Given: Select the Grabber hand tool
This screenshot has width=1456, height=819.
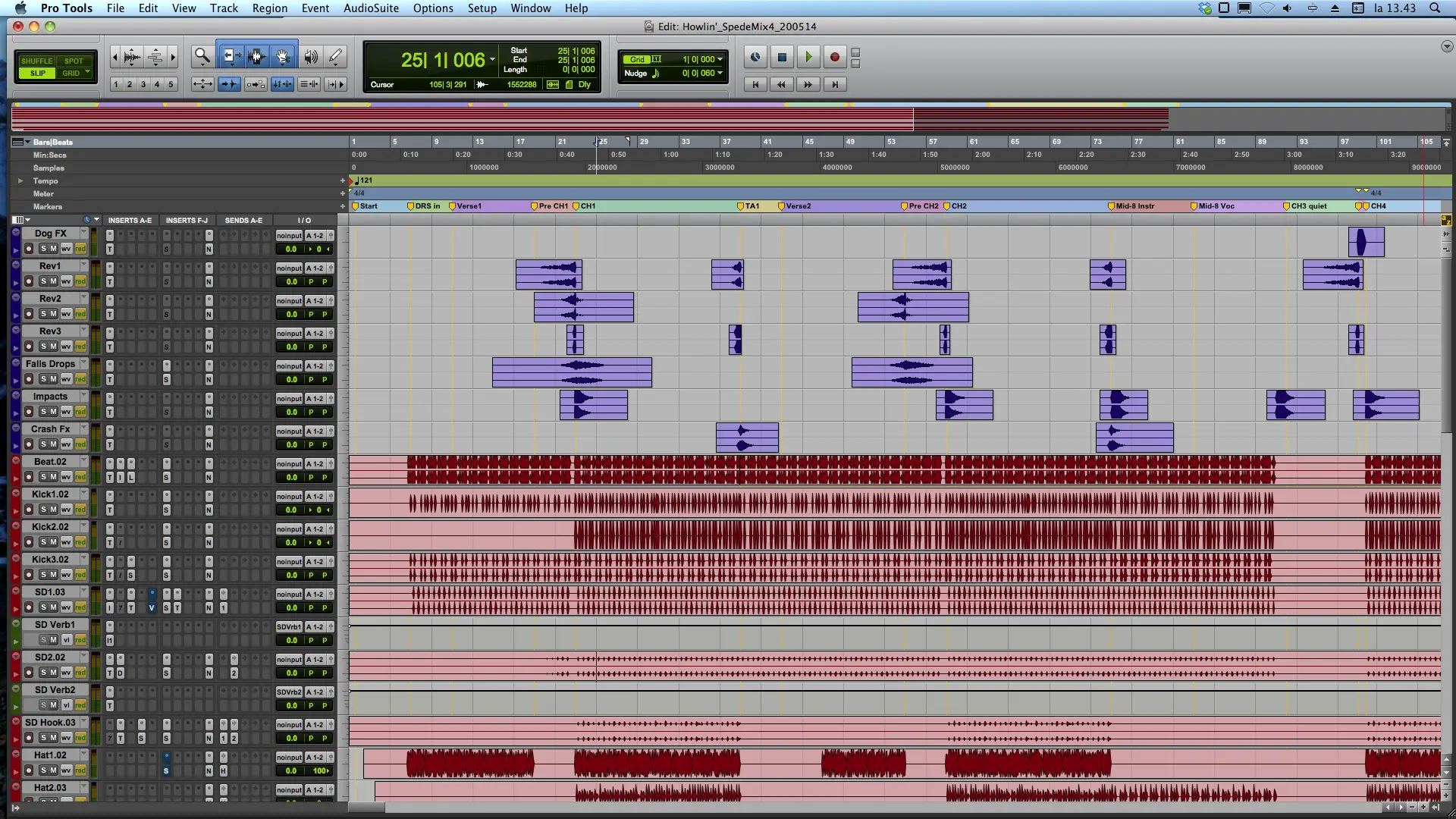Looking at the screenshot, I should pos(283,56).
